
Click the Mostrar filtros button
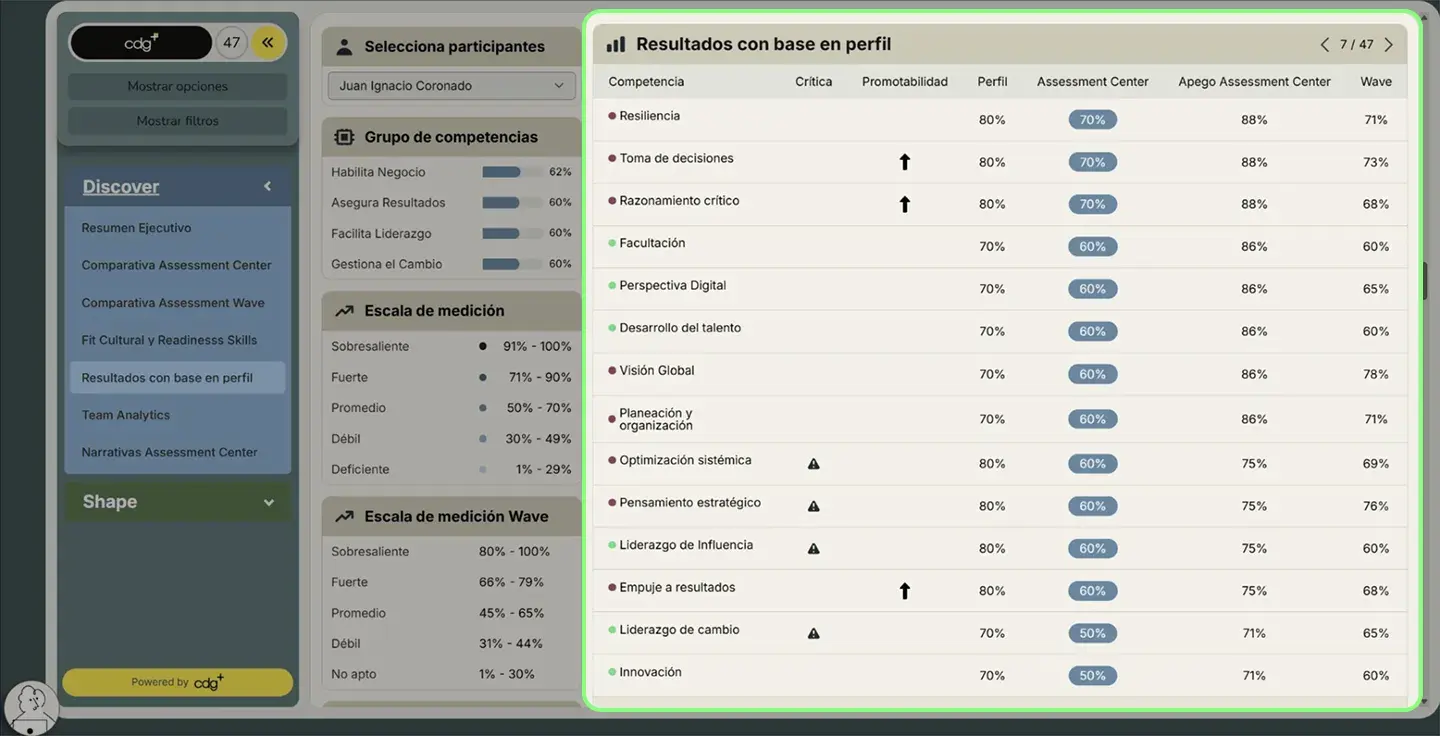178,121
